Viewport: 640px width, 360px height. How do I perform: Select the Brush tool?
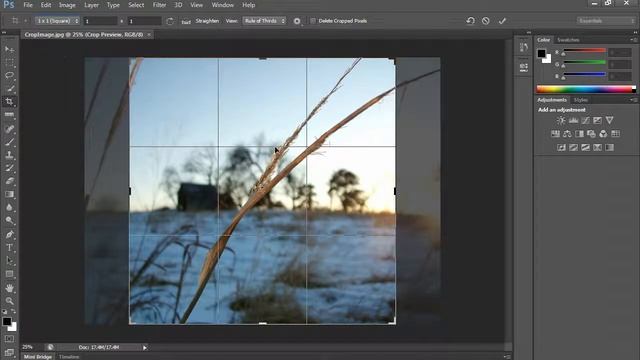(x=9, y=142)
